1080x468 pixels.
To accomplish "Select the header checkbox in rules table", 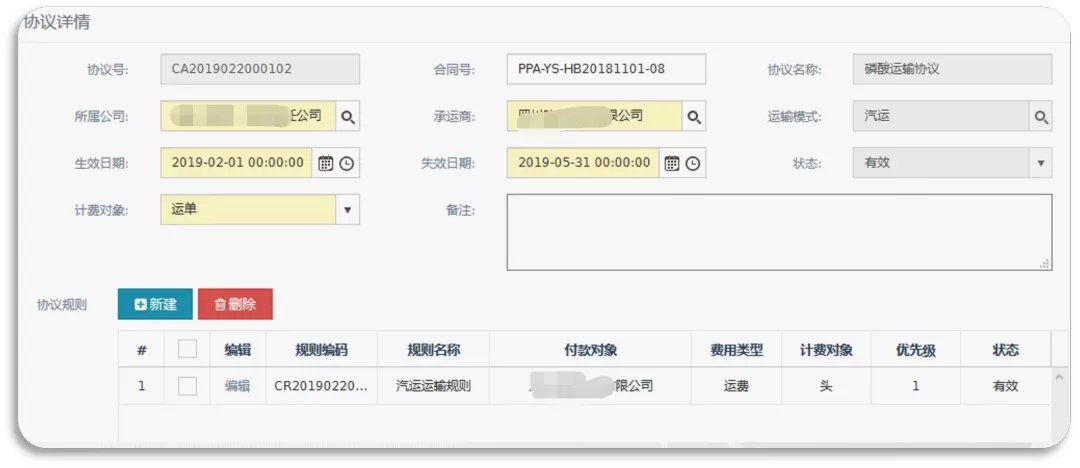I will 187,349.
